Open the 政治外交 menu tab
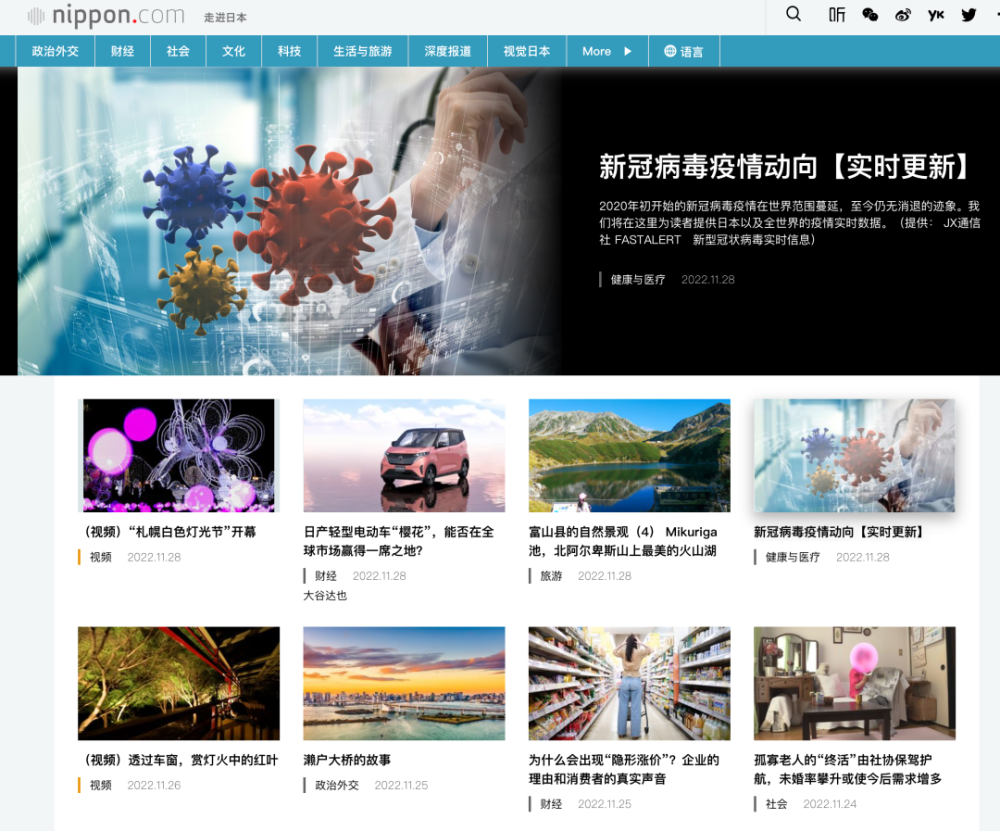1000x831 pixels. point(55,51)
